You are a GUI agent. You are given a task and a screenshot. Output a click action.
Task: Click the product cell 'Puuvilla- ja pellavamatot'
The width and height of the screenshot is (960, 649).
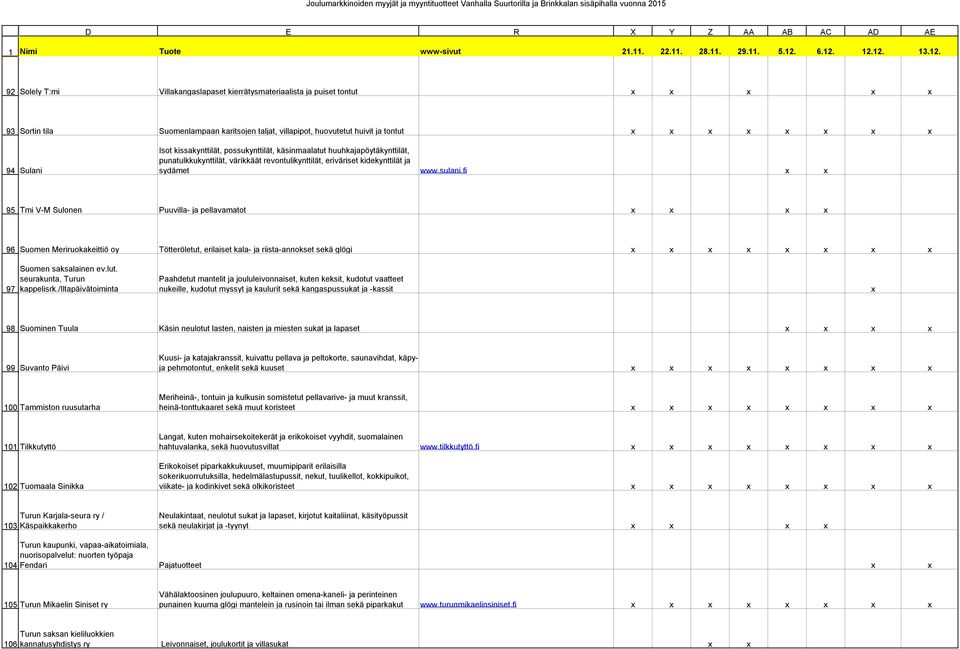click(288, 195)
